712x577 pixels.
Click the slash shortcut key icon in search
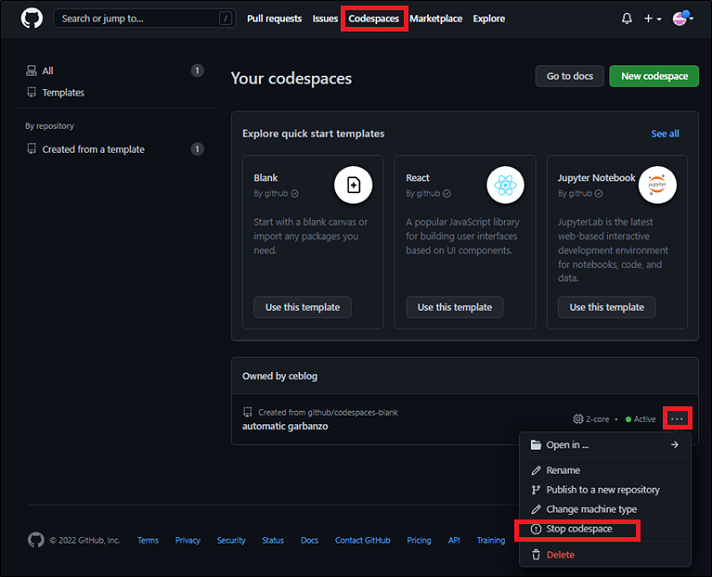[225, 19]
